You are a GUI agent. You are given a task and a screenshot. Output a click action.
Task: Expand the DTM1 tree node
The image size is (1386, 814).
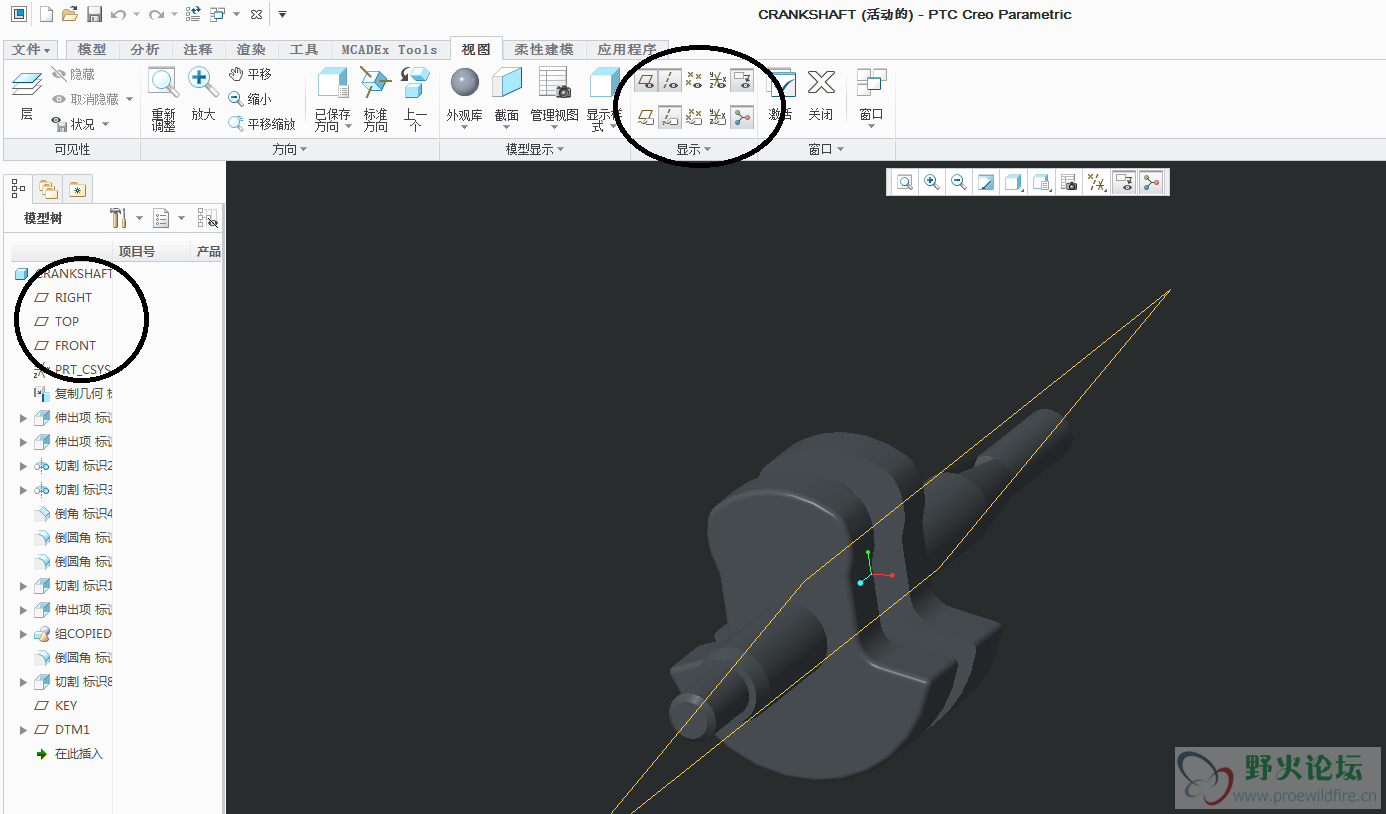[x=24, y=730]
